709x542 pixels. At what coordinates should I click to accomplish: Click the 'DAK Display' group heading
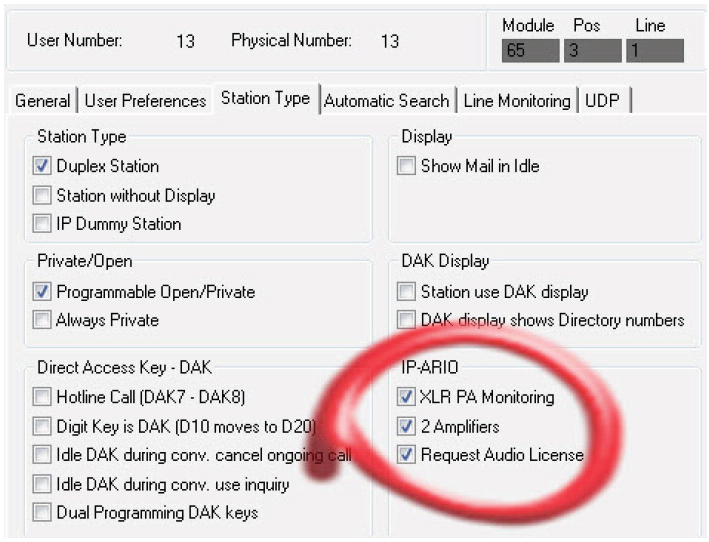pos(445,261)
